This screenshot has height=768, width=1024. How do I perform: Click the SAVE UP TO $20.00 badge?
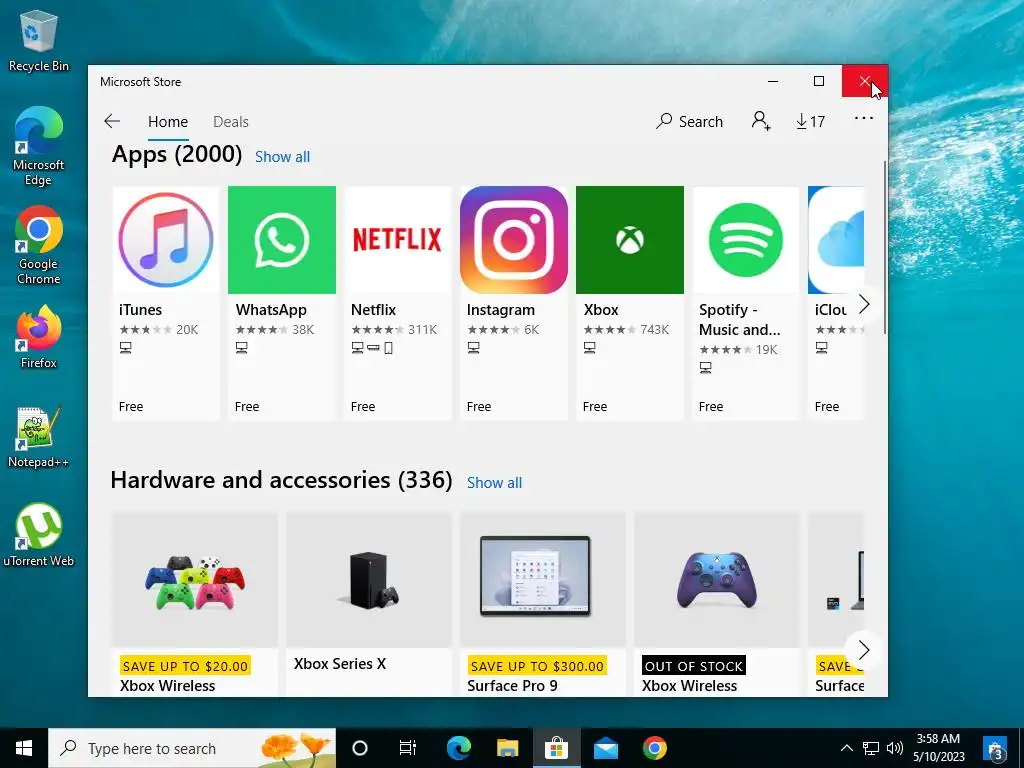185,666
